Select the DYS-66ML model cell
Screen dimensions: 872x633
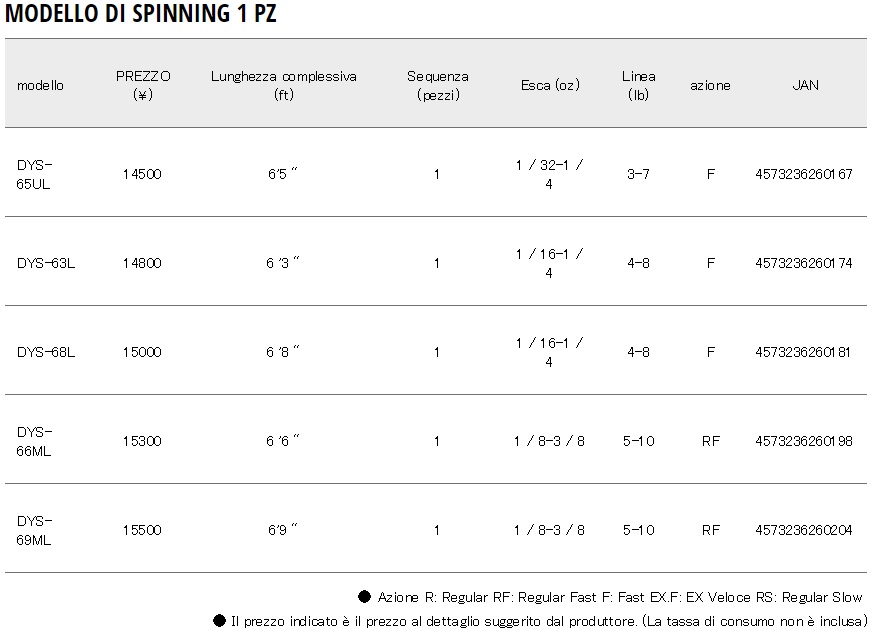(34, 441)
